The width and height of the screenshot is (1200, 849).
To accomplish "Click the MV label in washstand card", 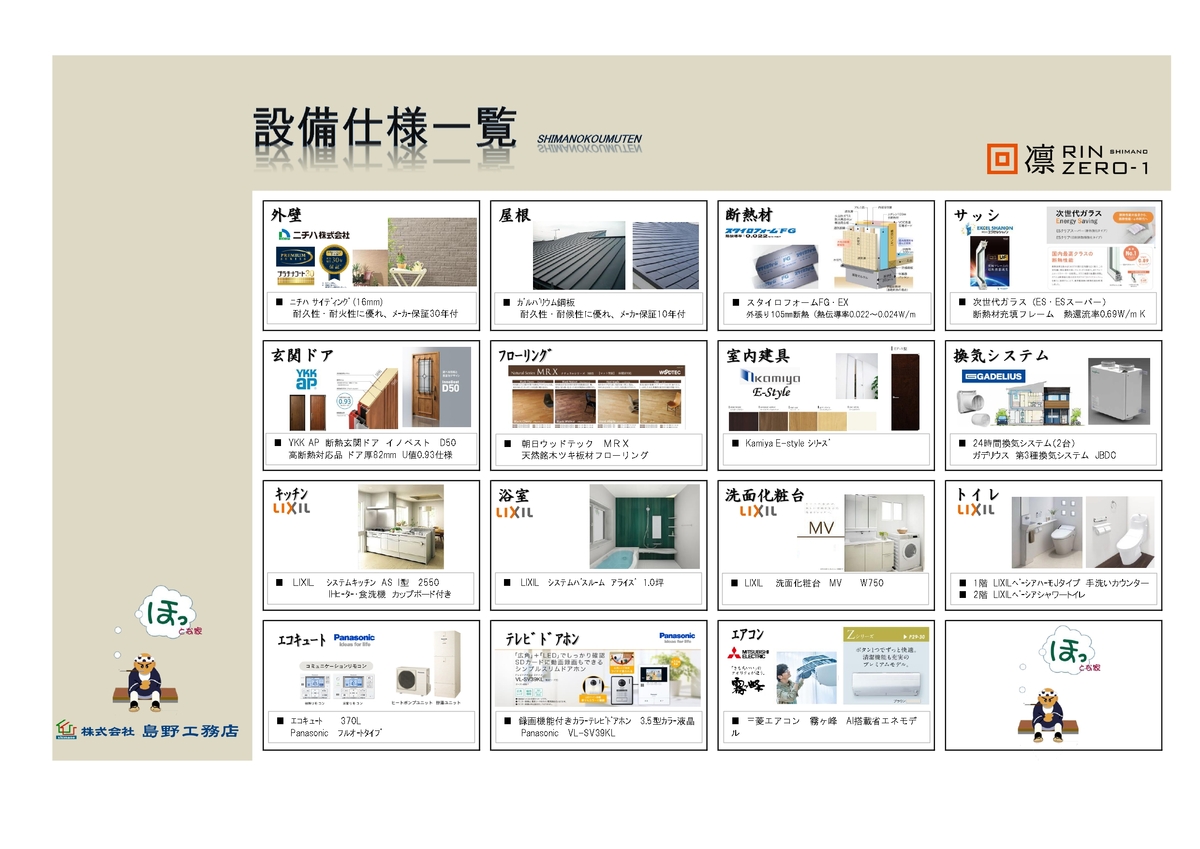I will pyautogui.click(x=821, y=529).
